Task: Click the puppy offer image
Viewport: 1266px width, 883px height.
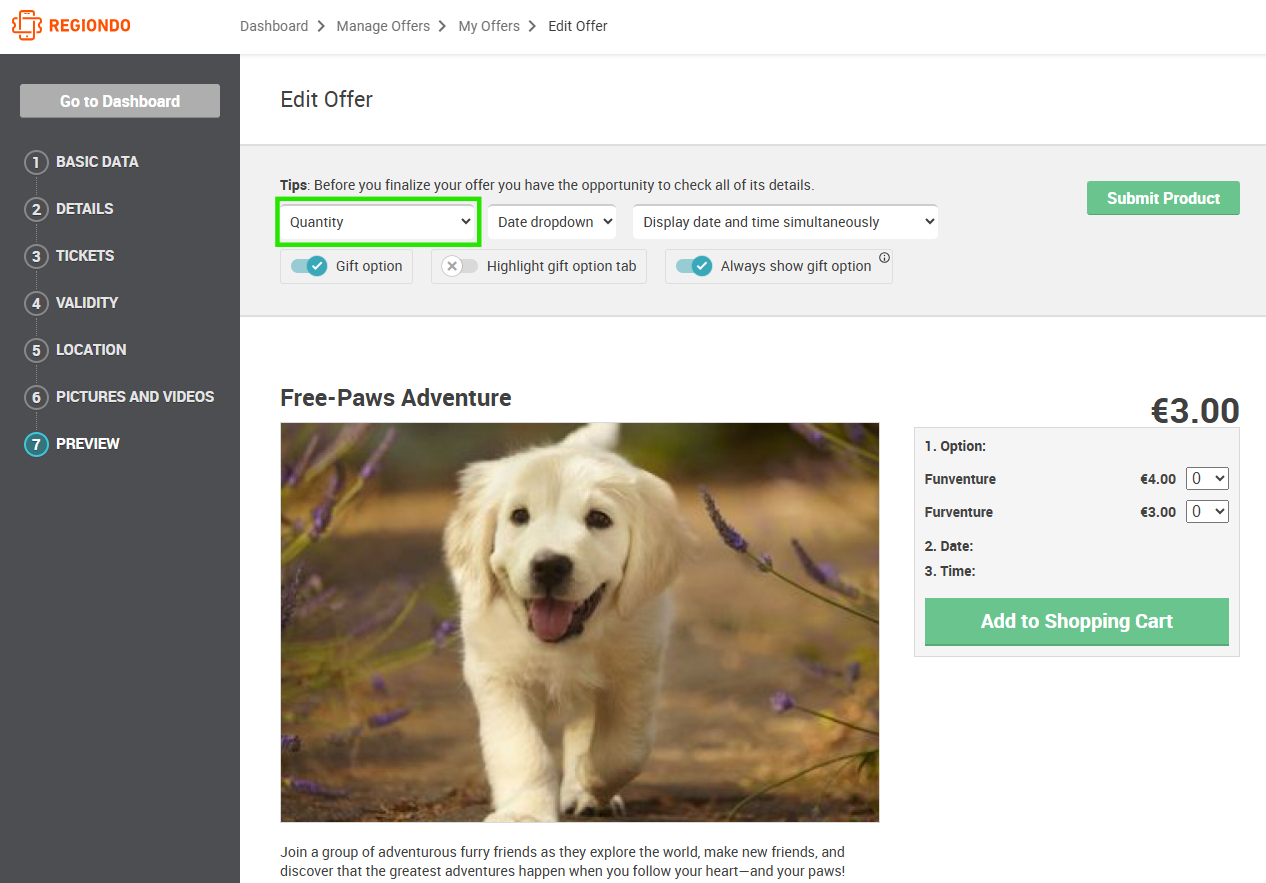Action: click(x=580, y=622)
